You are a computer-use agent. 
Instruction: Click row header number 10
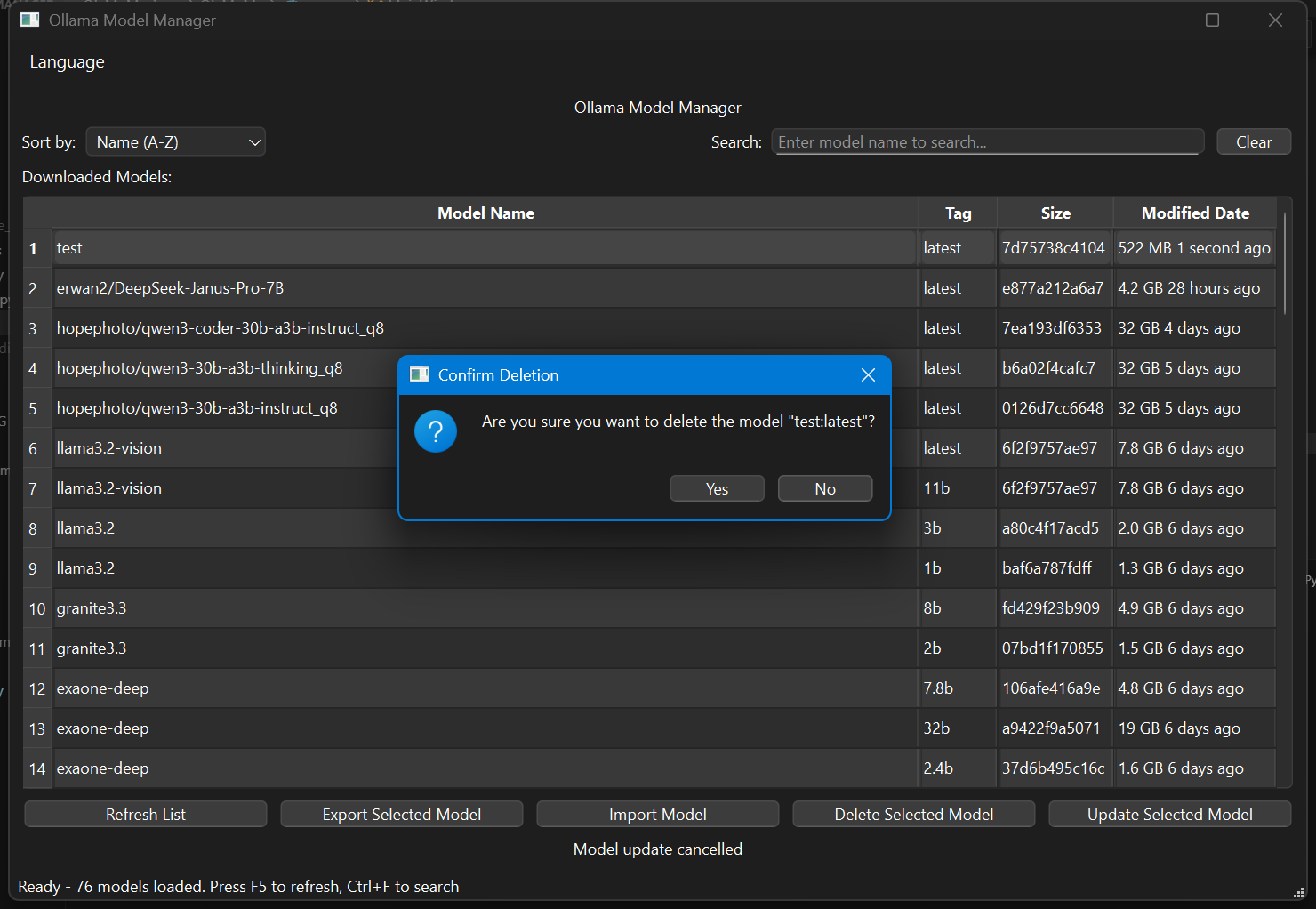(37, 608)
